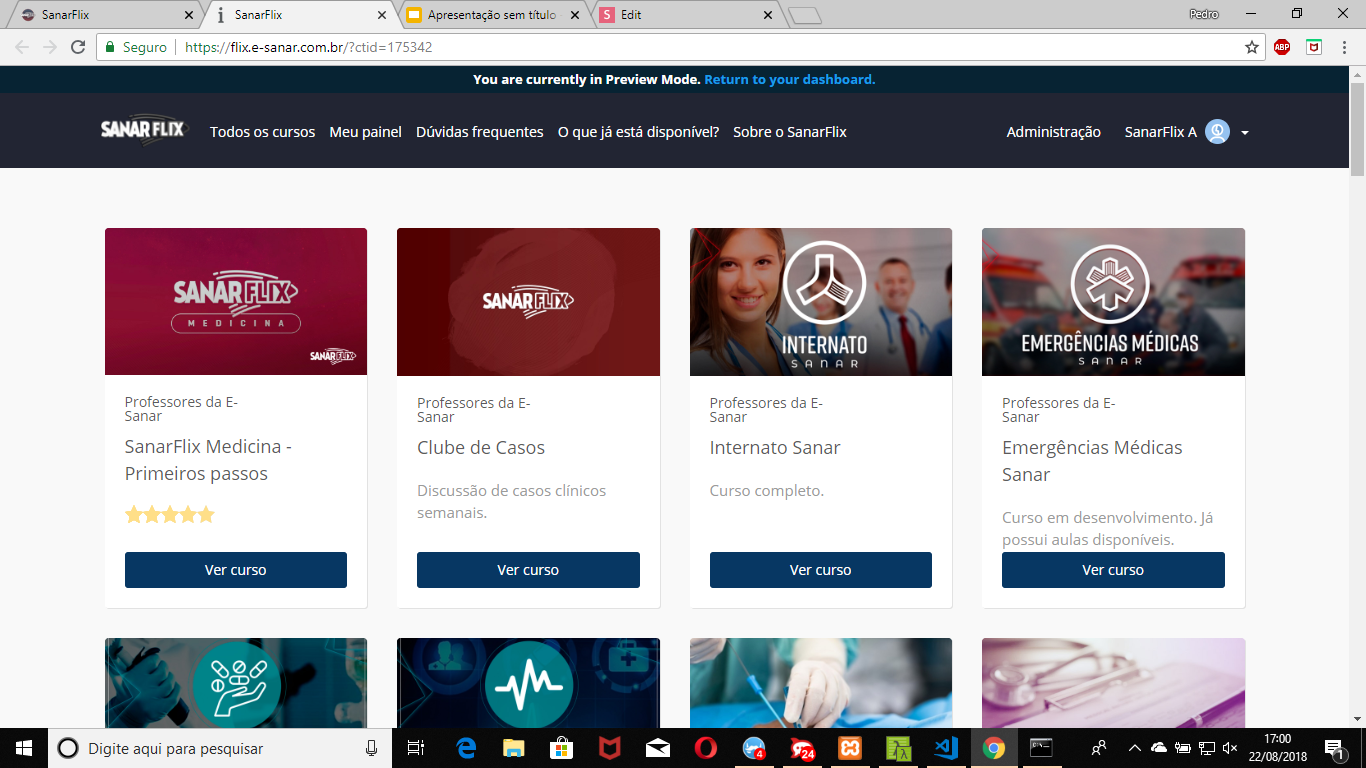The height and width of the screenshot is (768, 1366).
Task: Click Ver curso for Internato Sanar
Action: pos(821,570)
